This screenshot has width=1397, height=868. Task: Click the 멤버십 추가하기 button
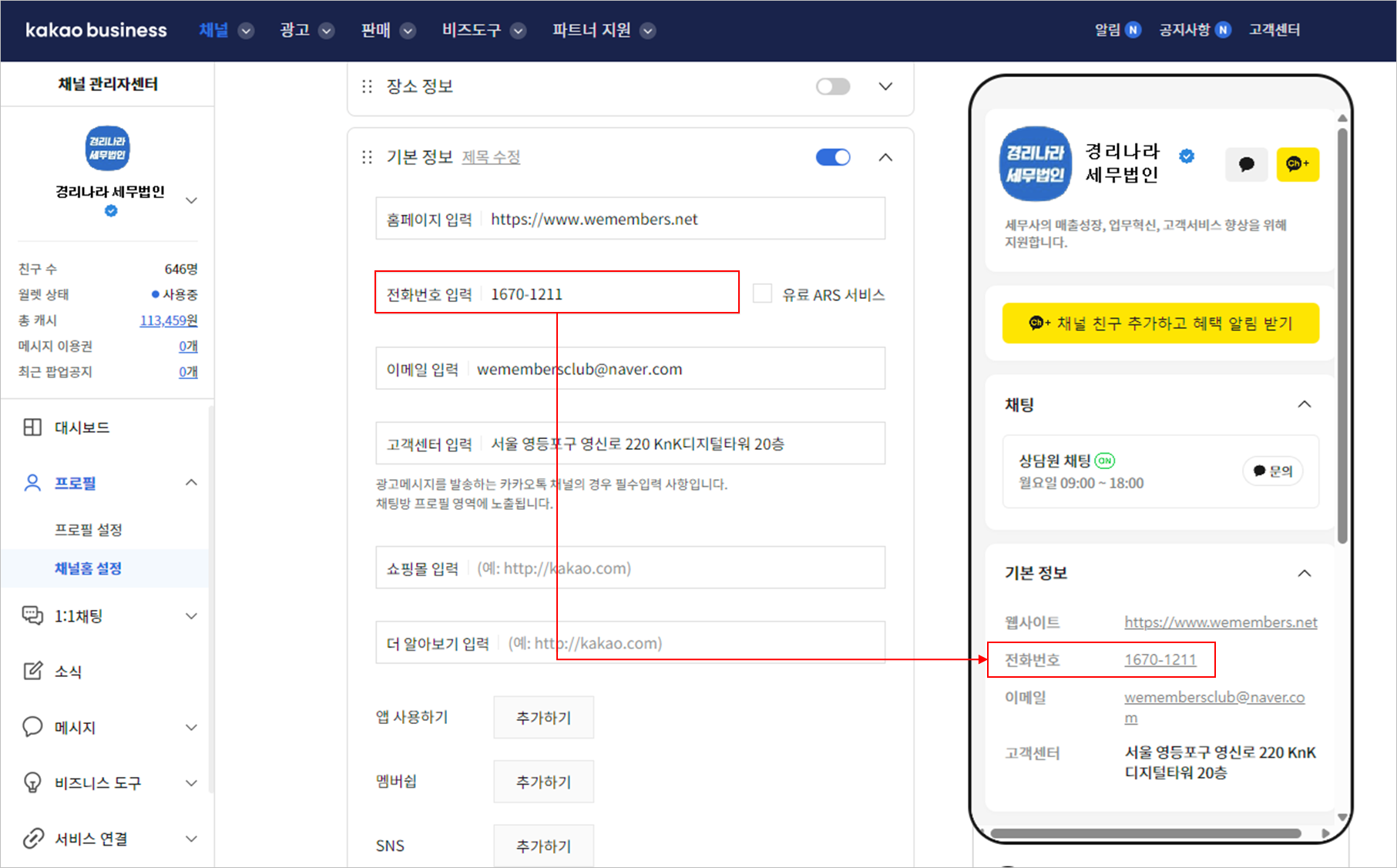(544, 782)
